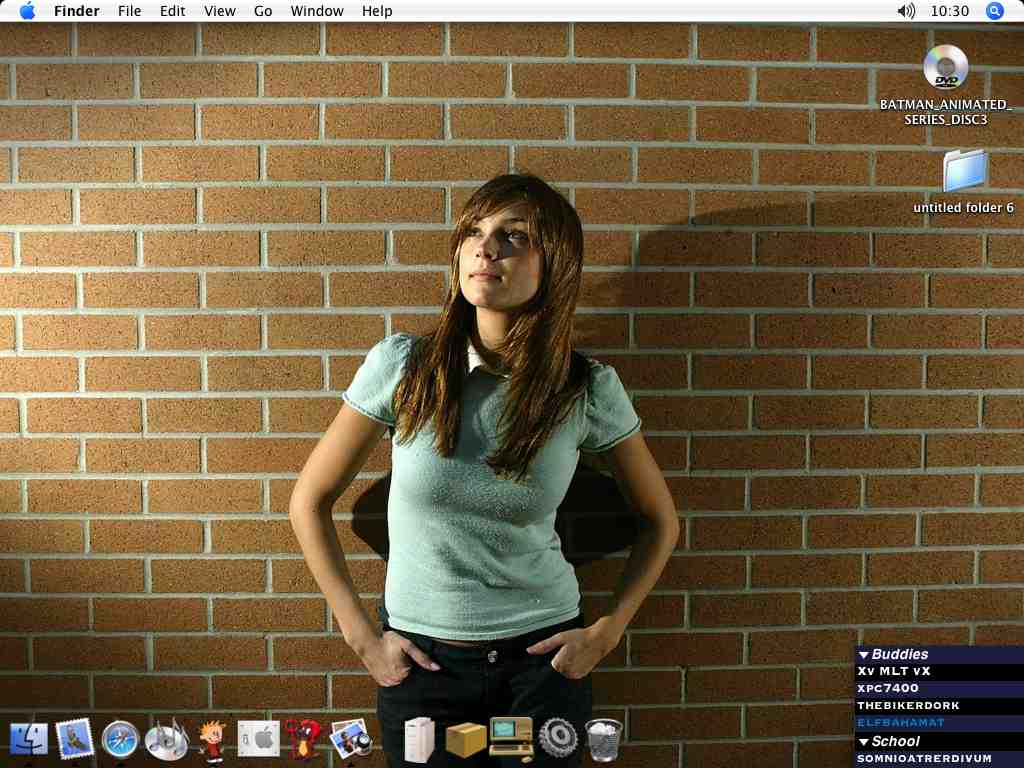The height and width of the screenshot is (768, 1024).
Task: Open System Preferences Apple switch icon
Action: coord(259,739)
